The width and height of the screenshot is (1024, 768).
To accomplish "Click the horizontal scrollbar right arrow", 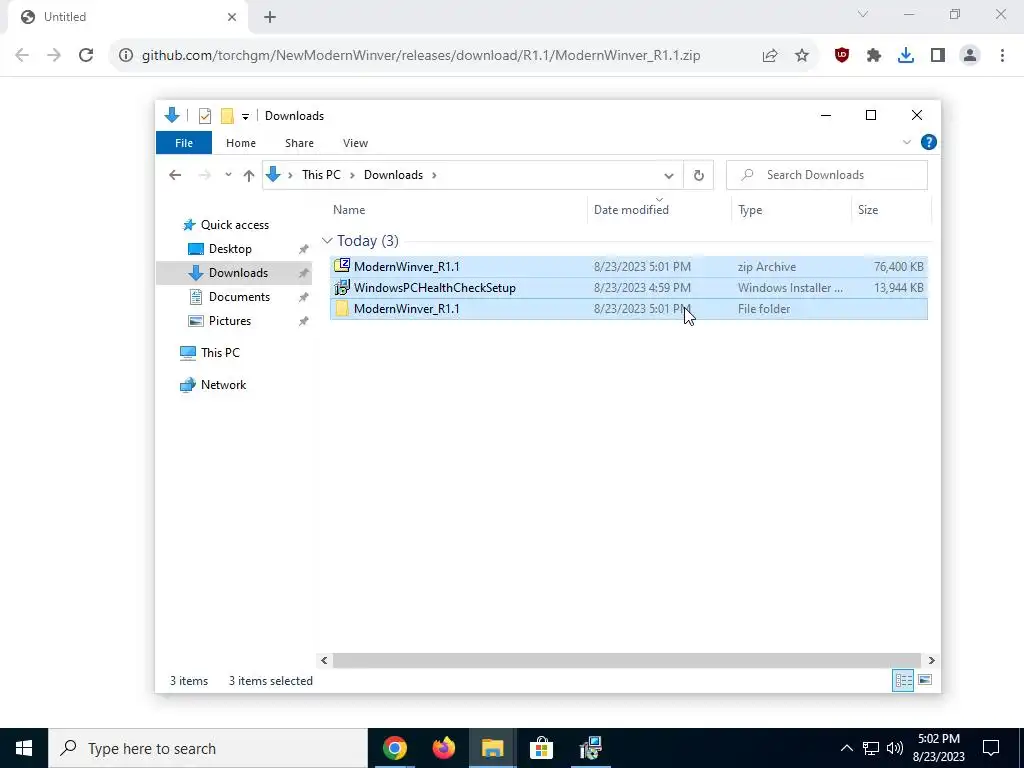I will pyautogui.click(x=931, y=660).
